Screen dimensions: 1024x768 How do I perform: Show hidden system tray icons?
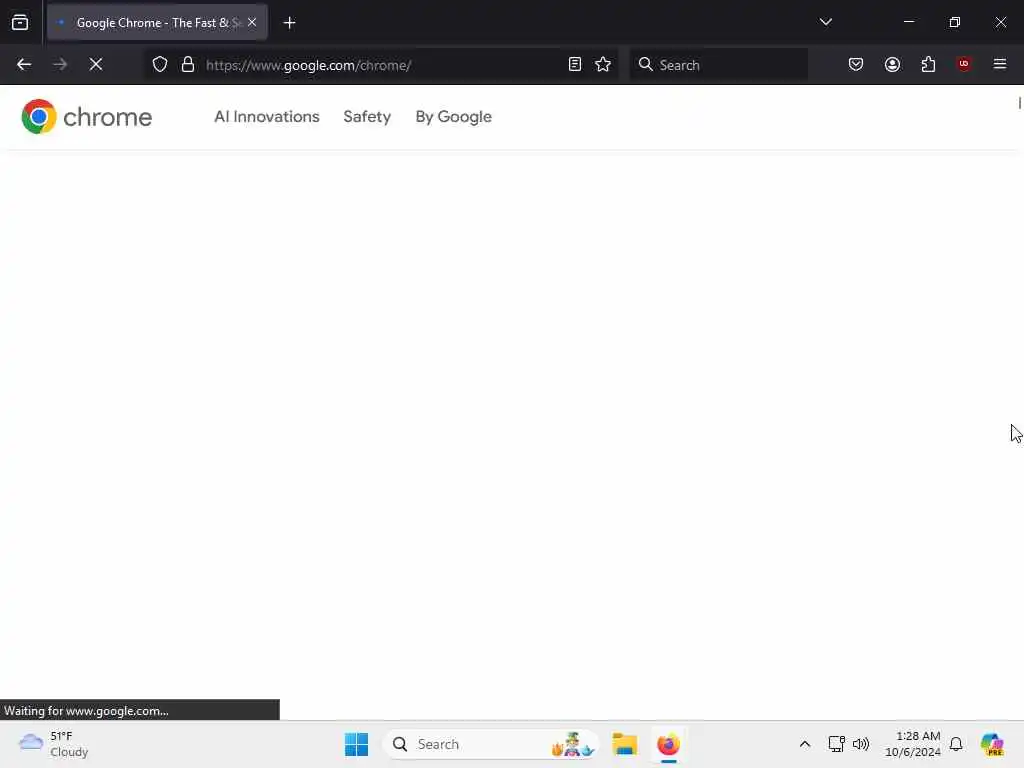point(805,744)
